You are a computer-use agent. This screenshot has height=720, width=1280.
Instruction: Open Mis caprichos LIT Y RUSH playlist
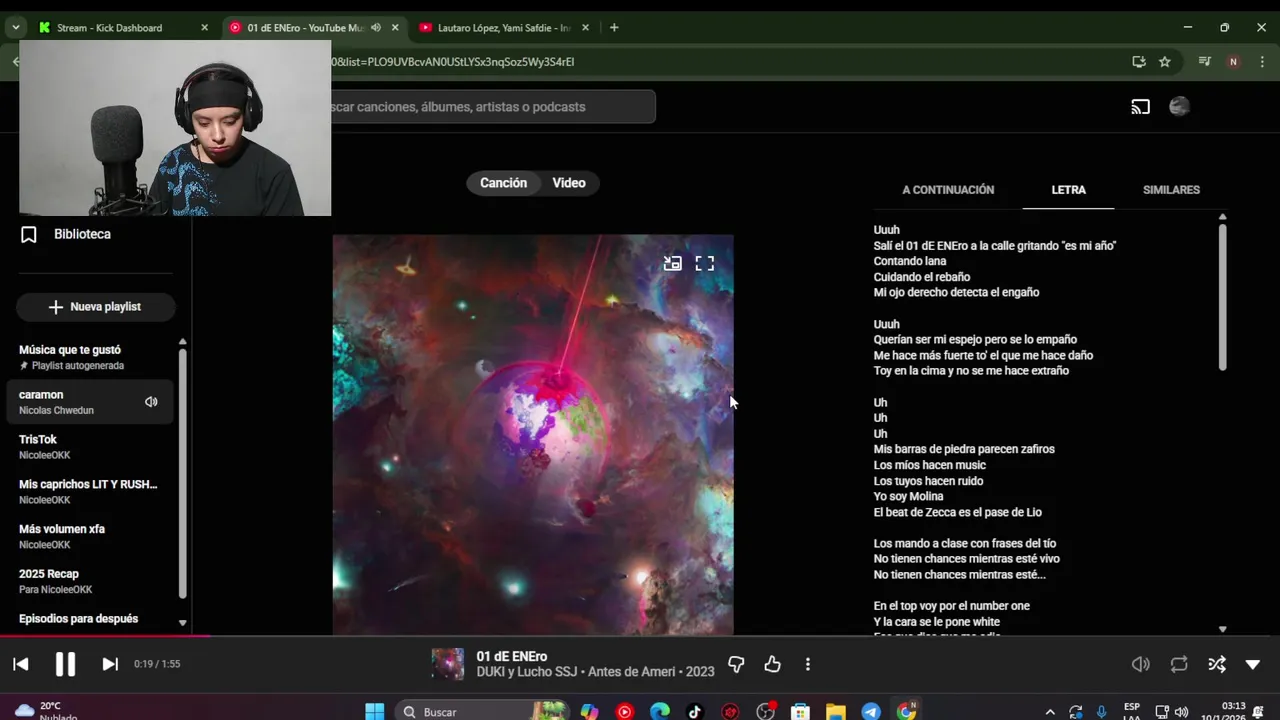click(90, 492)
